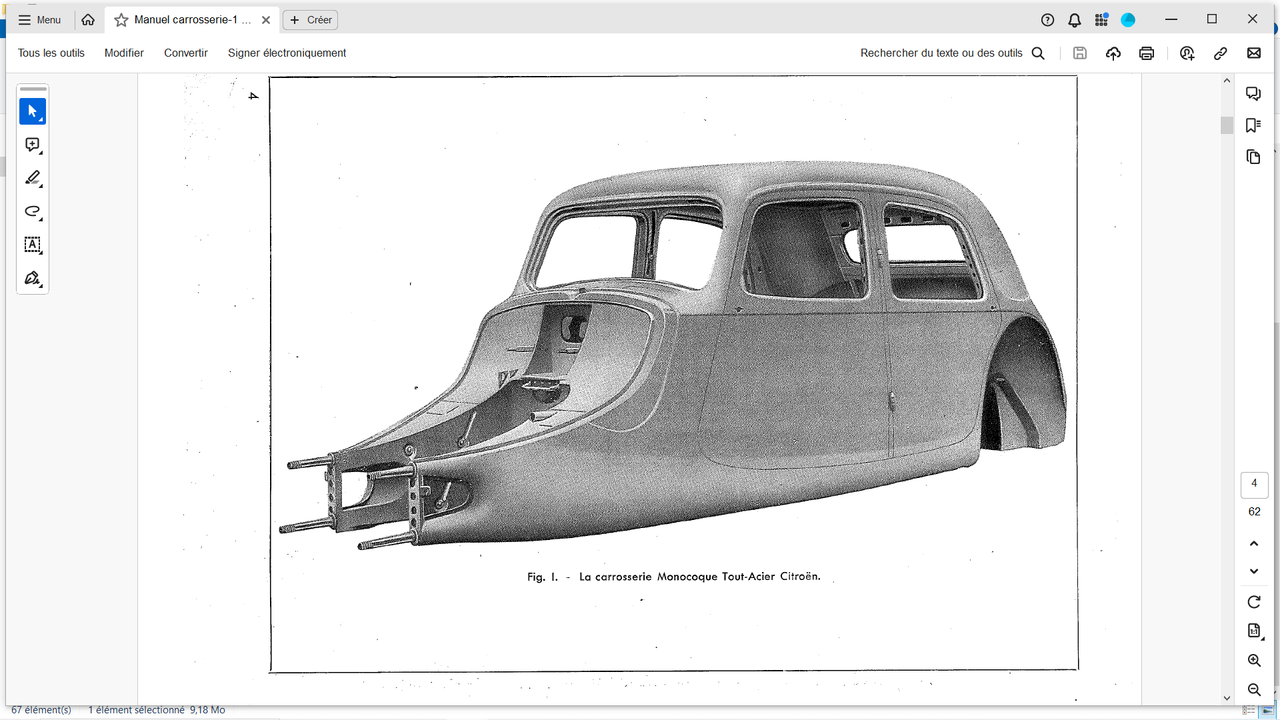Open the fill and sign tool
This screenshot has height=720, width=1280.
click(32, 278)
